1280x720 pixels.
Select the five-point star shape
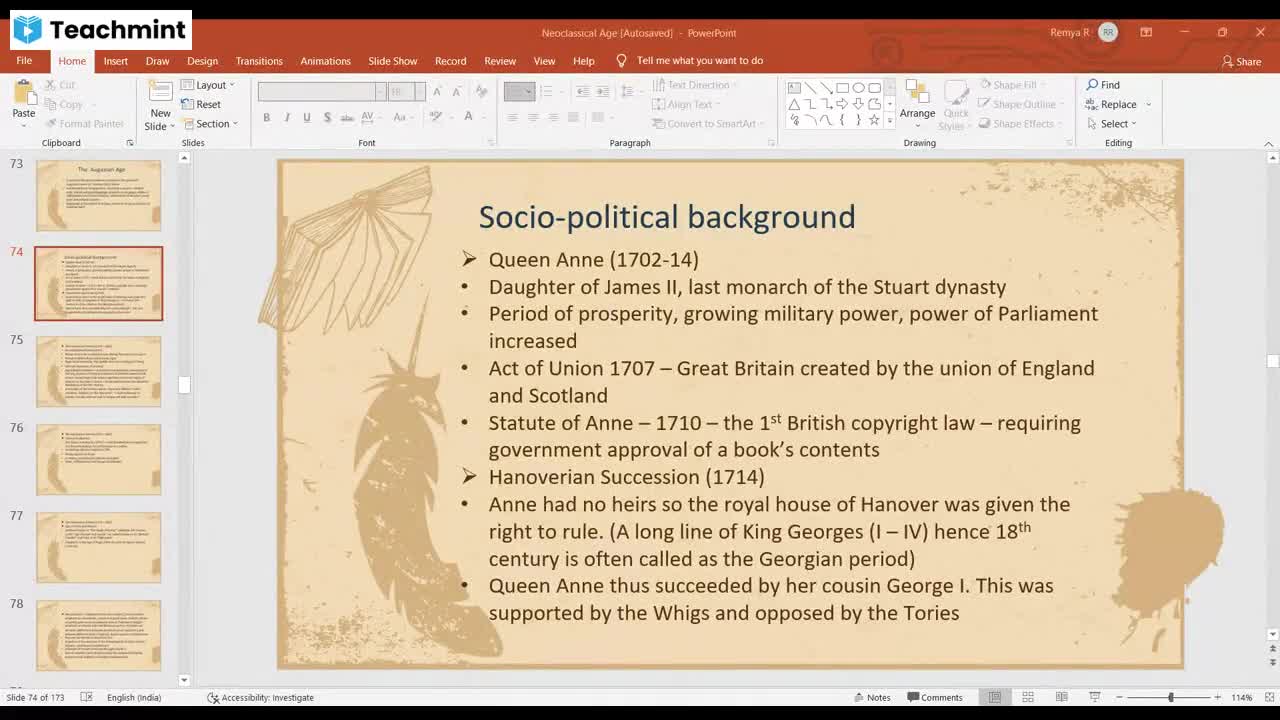(874, 120)
